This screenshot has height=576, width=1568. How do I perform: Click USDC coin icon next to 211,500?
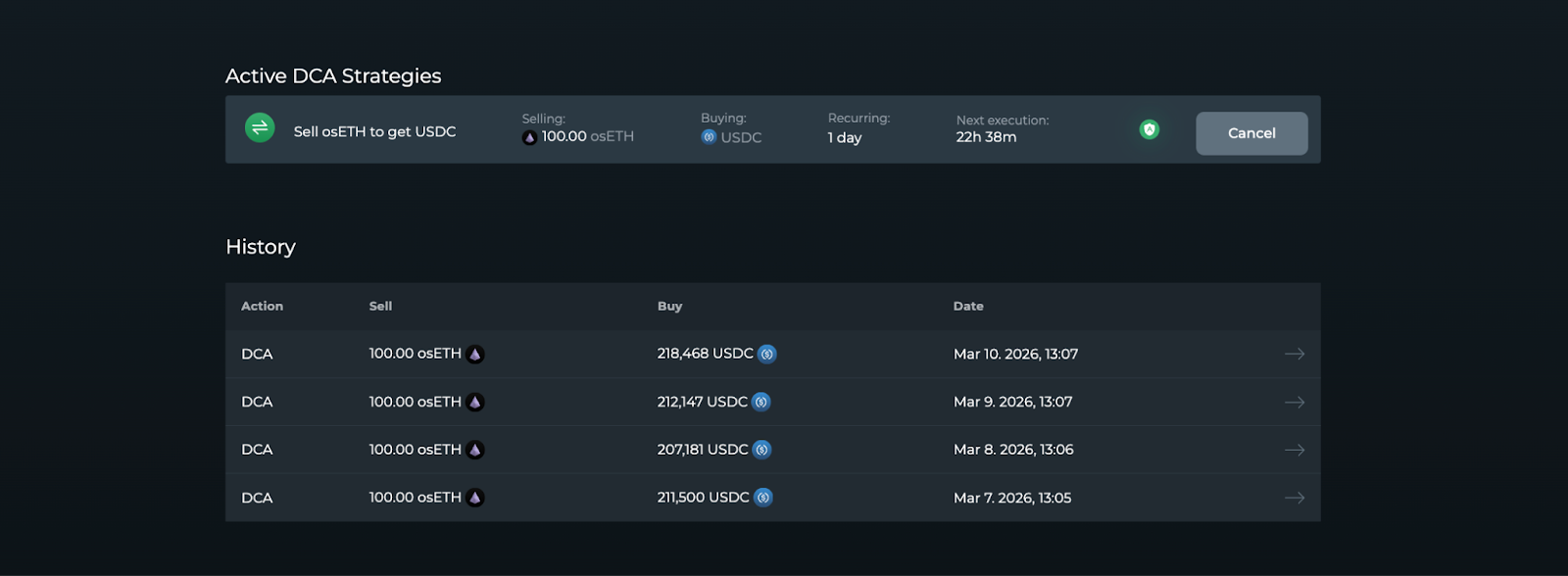tap(763, 498)
